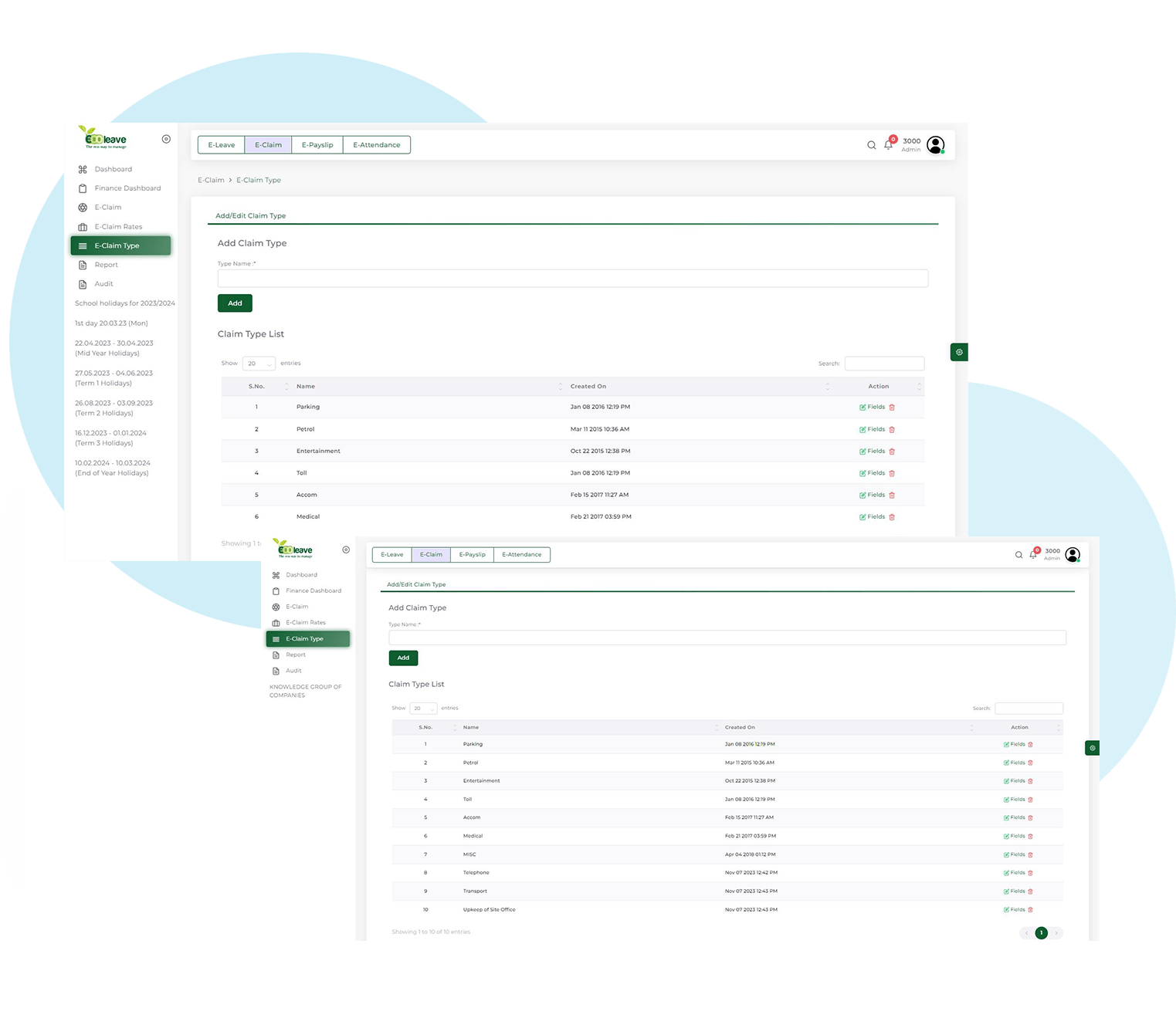Sort by Created On column in upper table
This screenshot has width=1176, height=1025.
coord(700,387)
